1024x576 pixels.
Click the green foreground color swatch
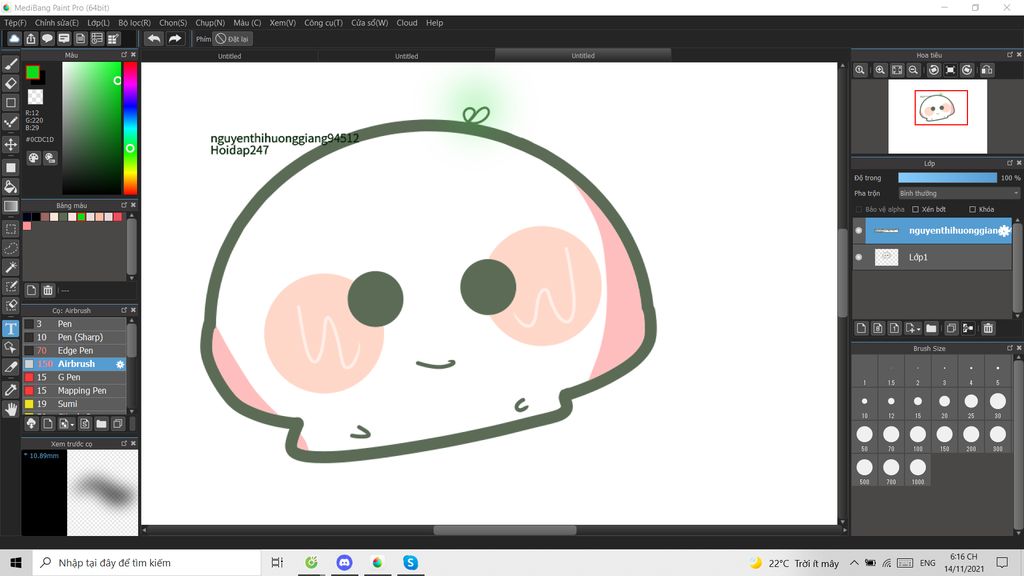[x=33, y=72]
